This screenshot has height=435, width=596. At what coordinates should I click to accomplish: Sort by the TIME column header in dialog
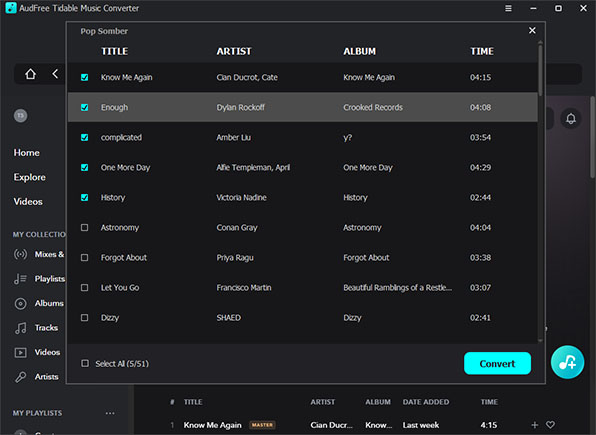pos(482,51)
